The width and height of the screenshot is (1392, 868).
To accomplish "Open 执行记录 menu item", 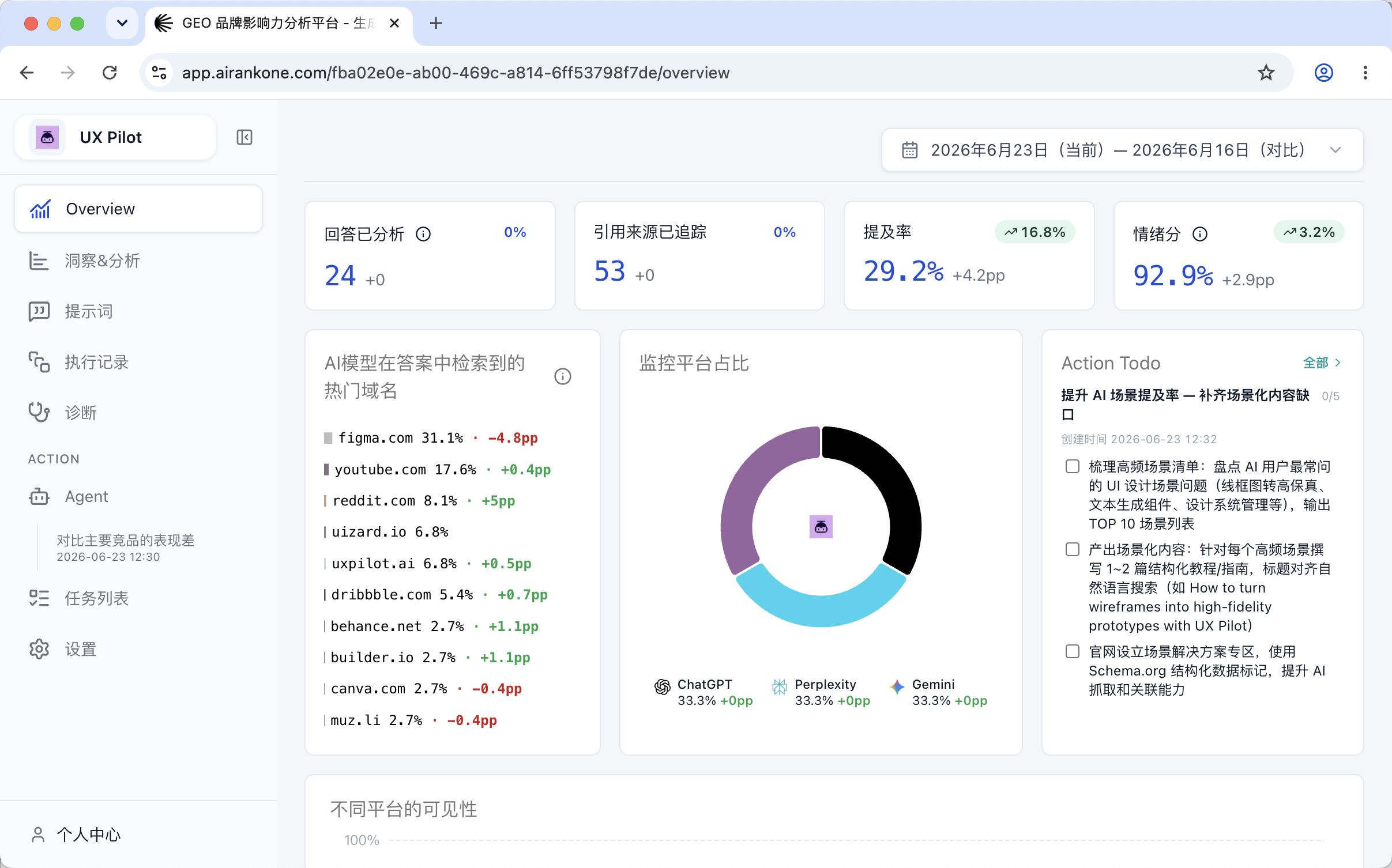I will 138,362.
